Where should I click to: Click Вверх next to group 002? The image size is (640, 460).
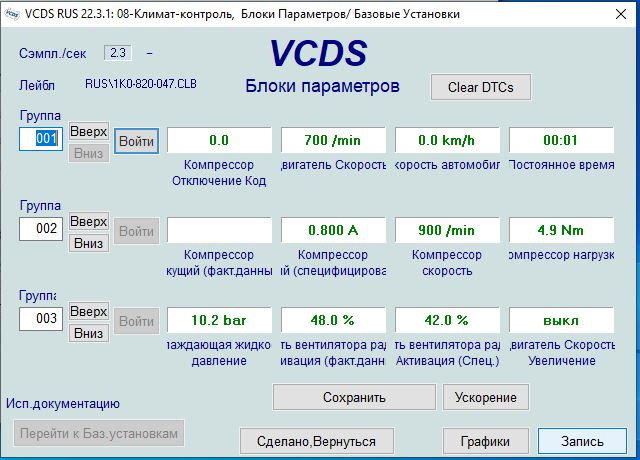89,221
